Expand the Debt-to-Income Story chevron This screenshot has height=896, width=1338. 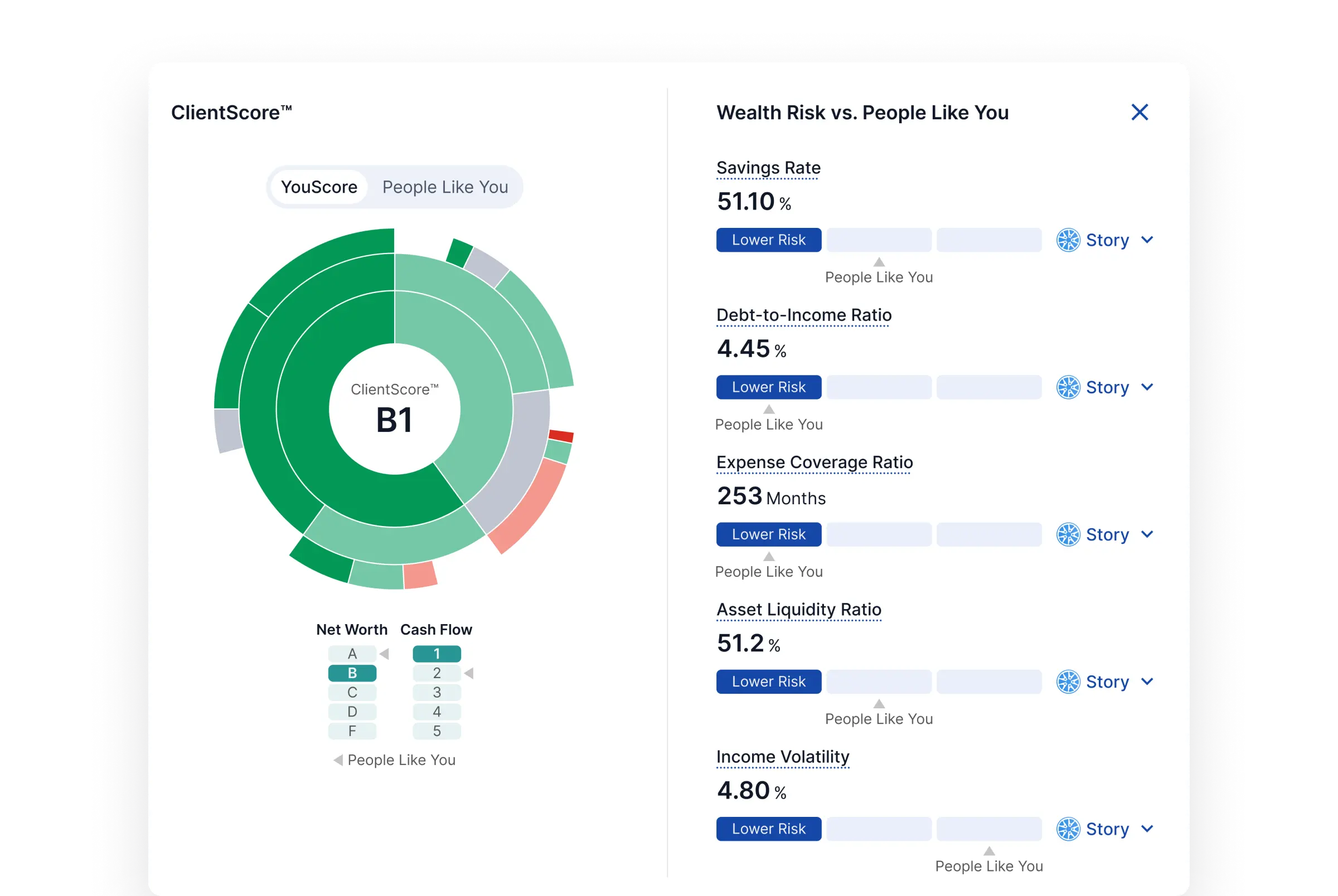pos(1147,387)
